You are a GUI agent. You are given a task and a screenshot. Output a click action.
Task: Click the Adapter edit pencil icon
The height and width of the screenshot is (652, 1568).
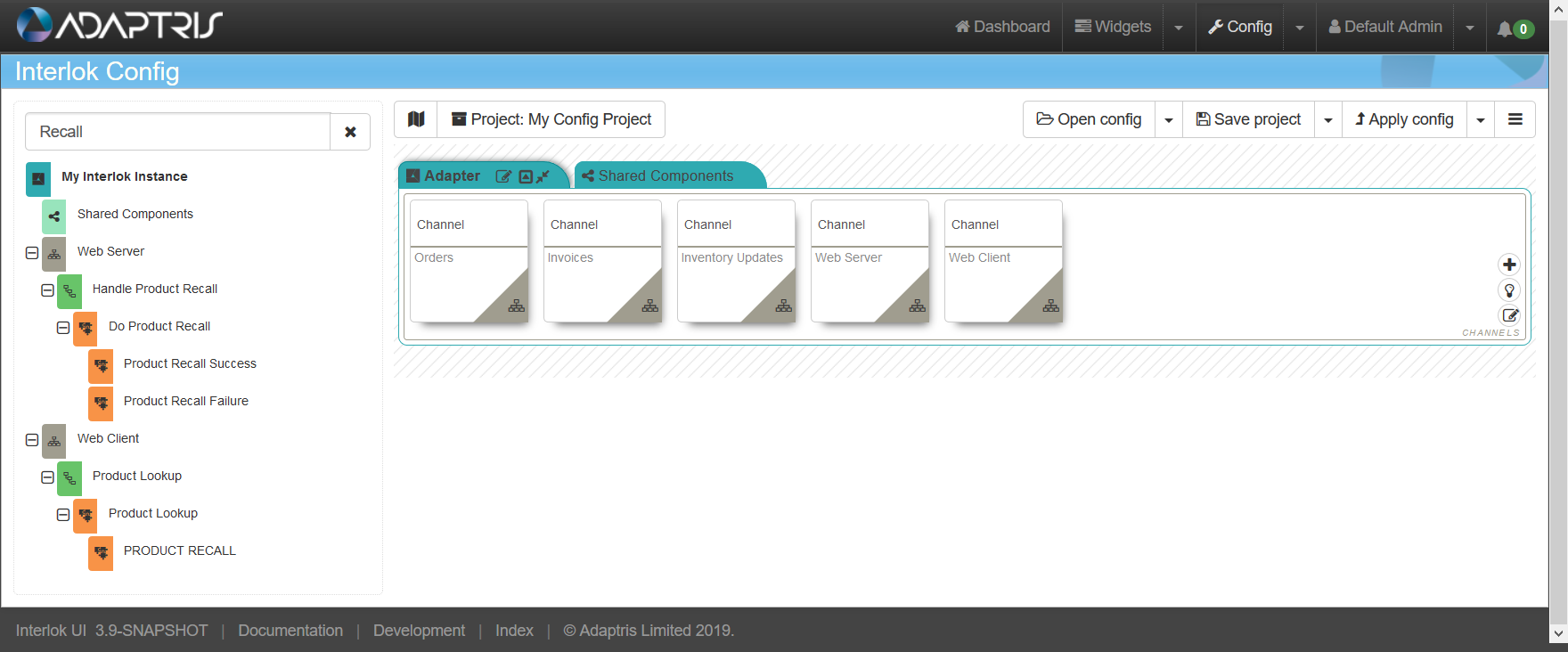[x=503, y=176]
